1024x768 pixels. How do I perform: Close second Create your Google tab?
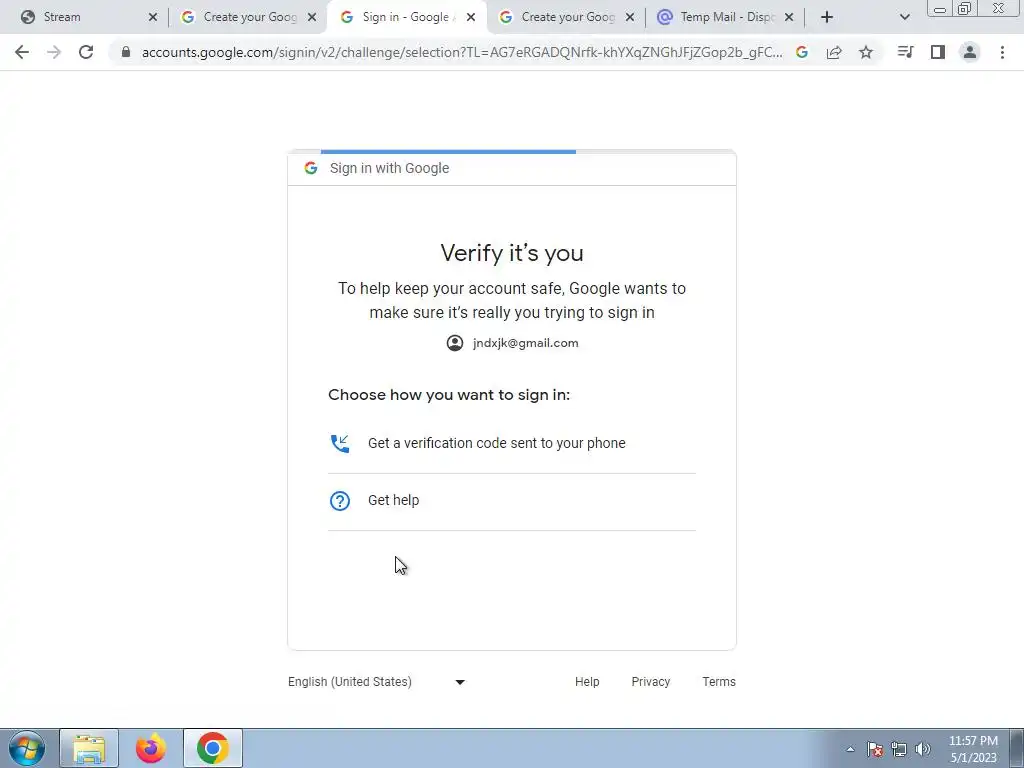coord(630,17)
